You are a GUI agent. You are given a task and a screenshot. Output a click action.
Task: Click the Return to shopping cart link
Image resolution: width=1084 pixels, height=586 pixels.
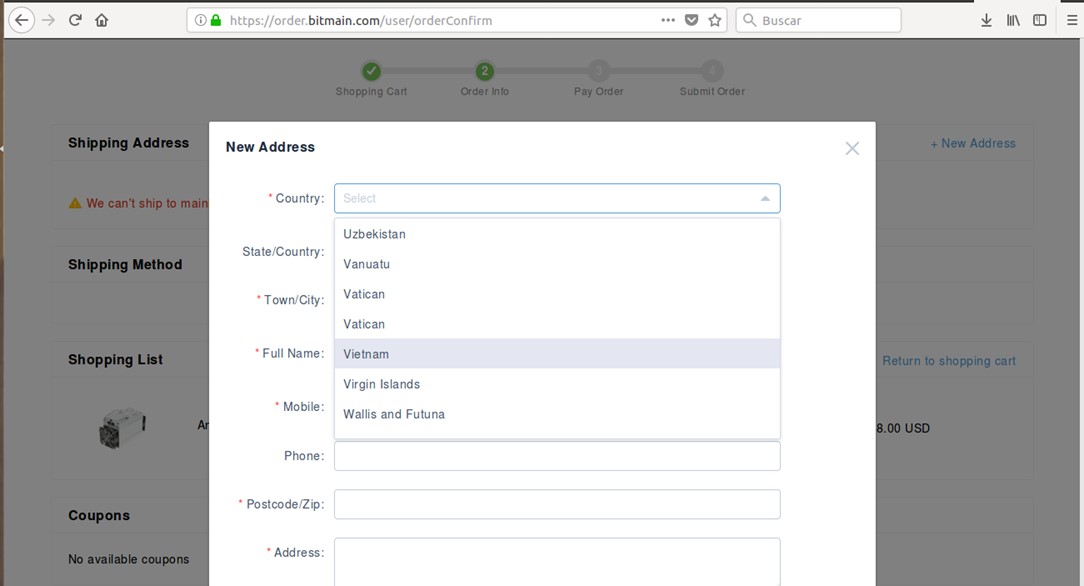coord(948,361)
